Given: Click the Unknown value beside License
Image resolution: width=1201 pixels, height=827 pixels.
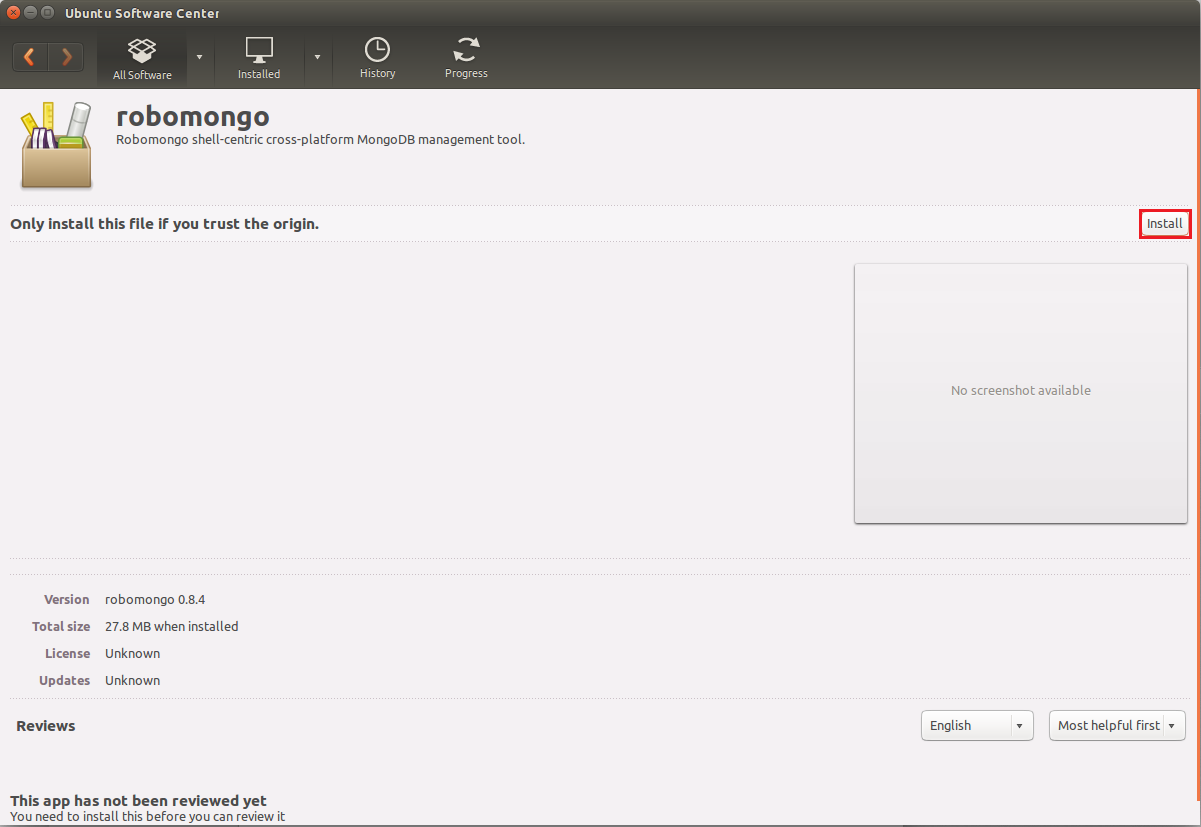Looking at the screenshot, I should [x=133, y=654].
